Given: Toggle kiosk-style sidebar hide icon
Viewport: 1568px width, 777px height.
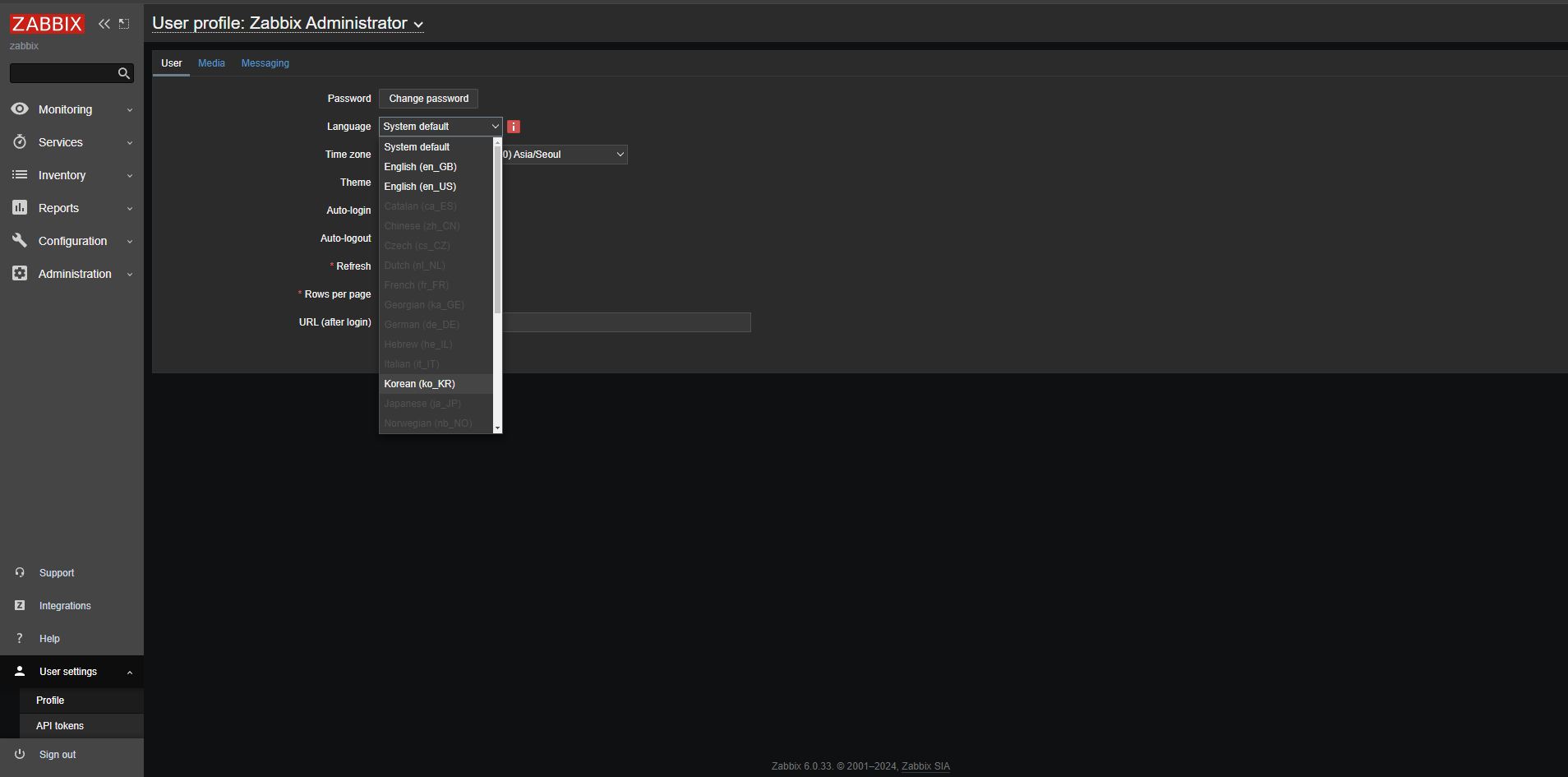Looking at the screenshot, I should click(124, 24).
